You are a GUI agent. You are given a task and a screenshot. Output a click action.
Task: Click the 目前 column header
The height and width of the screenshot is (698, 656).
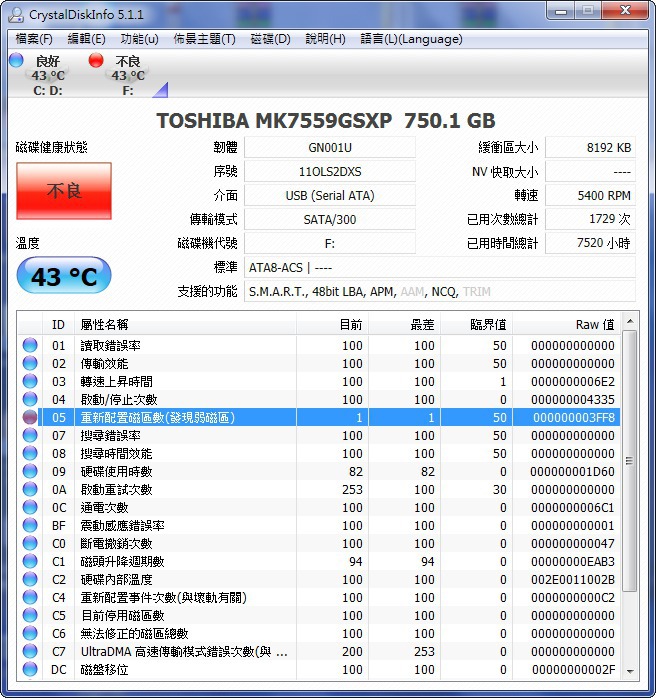[x=332, y=325]
